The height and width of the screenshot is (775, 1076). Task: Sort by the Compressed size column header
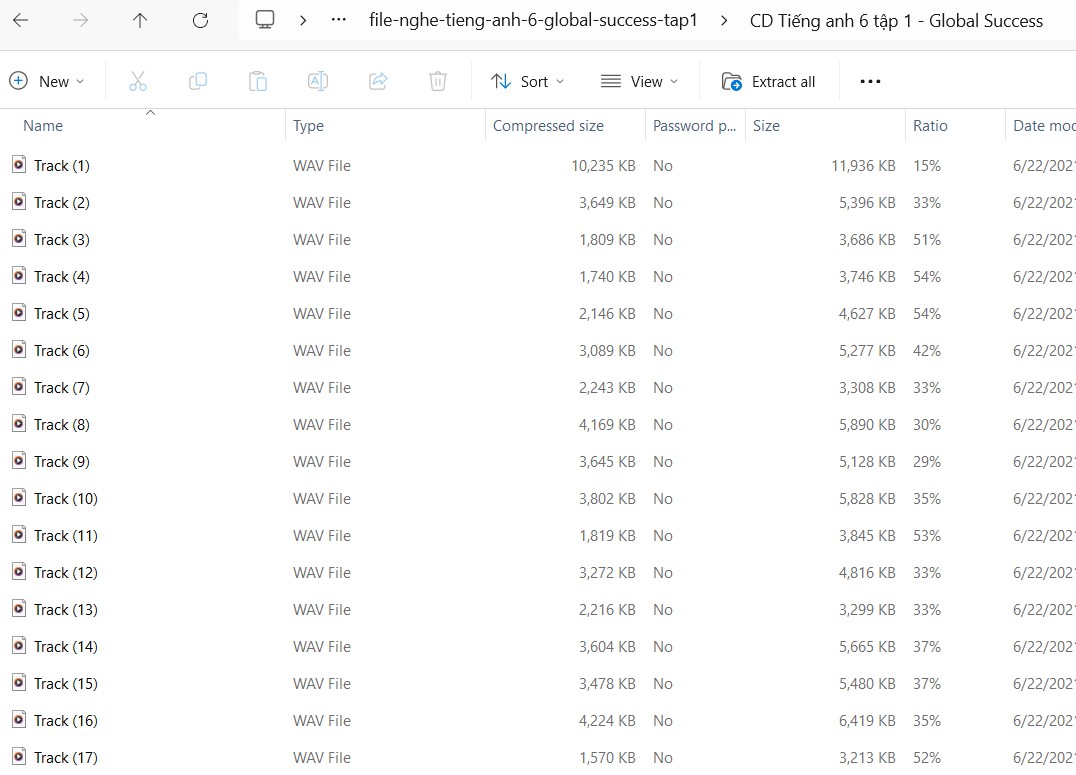click(547, 125)
